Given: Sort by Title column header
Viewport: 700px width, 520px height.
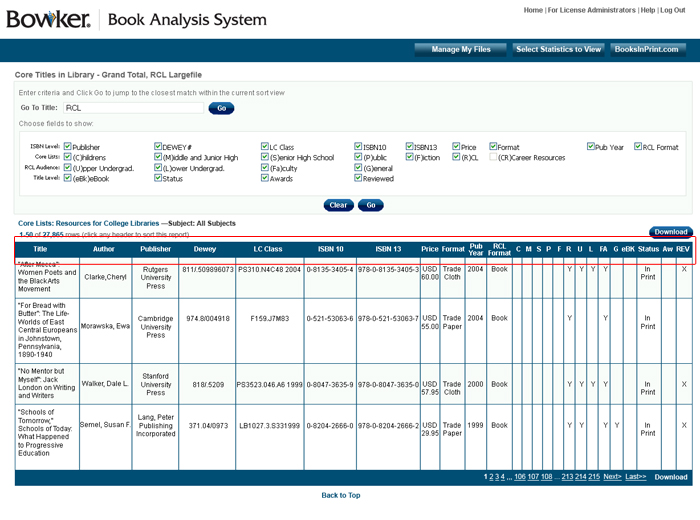Looking at the screenshot, I should pos(40,249).
